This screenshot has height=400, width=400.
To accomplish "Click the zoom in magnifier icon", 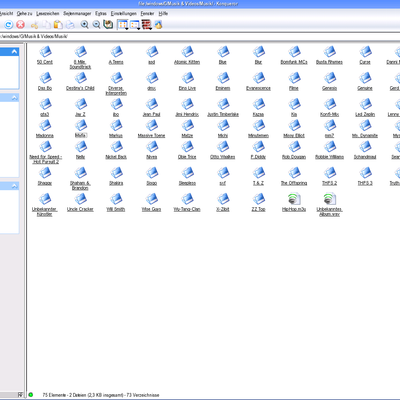I will click(x=85, y=25).
